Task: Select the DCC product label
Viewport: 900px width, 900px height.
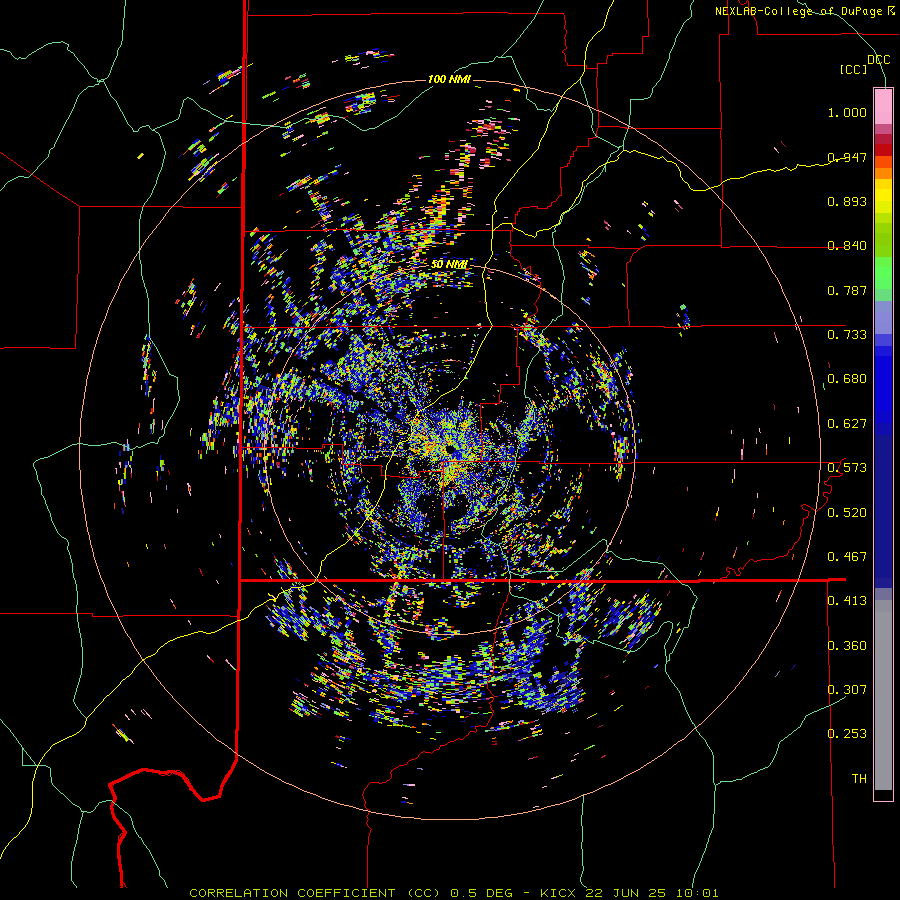Action: coord(879,60)
